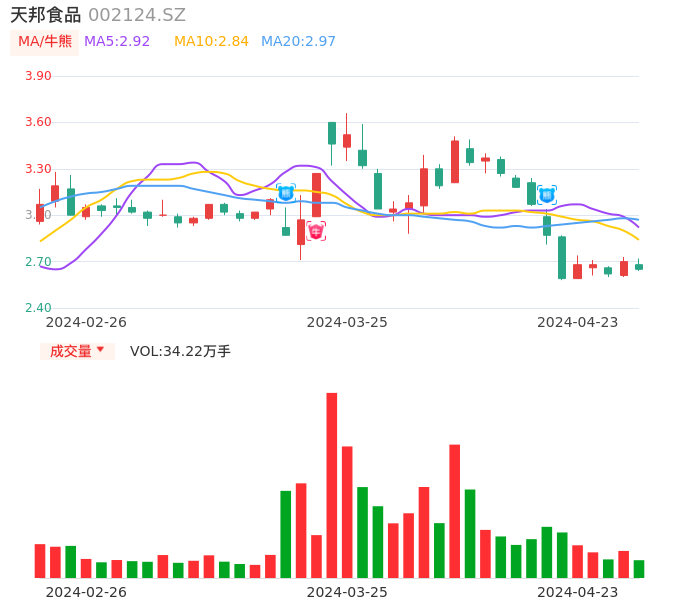Toggle the MA5:2.92 indicator legend
The width and height of the screenshot is (686, 606).
(117, 41)
